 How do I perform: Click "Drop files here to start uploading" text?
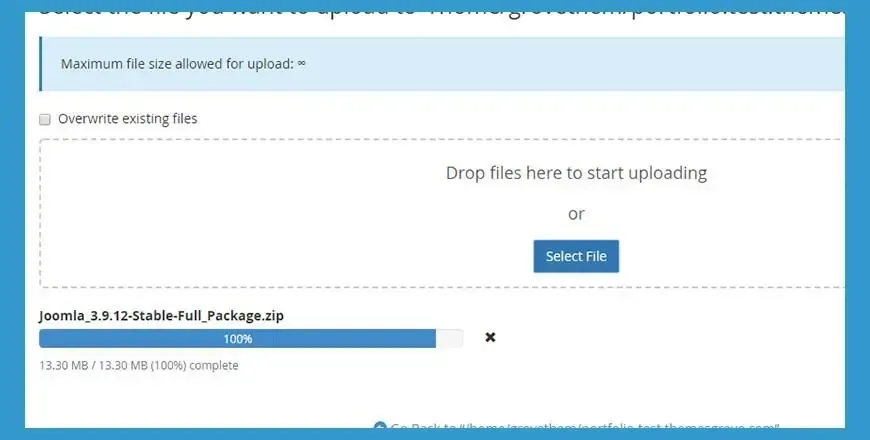pyautogui.click(x=576, y=173)
